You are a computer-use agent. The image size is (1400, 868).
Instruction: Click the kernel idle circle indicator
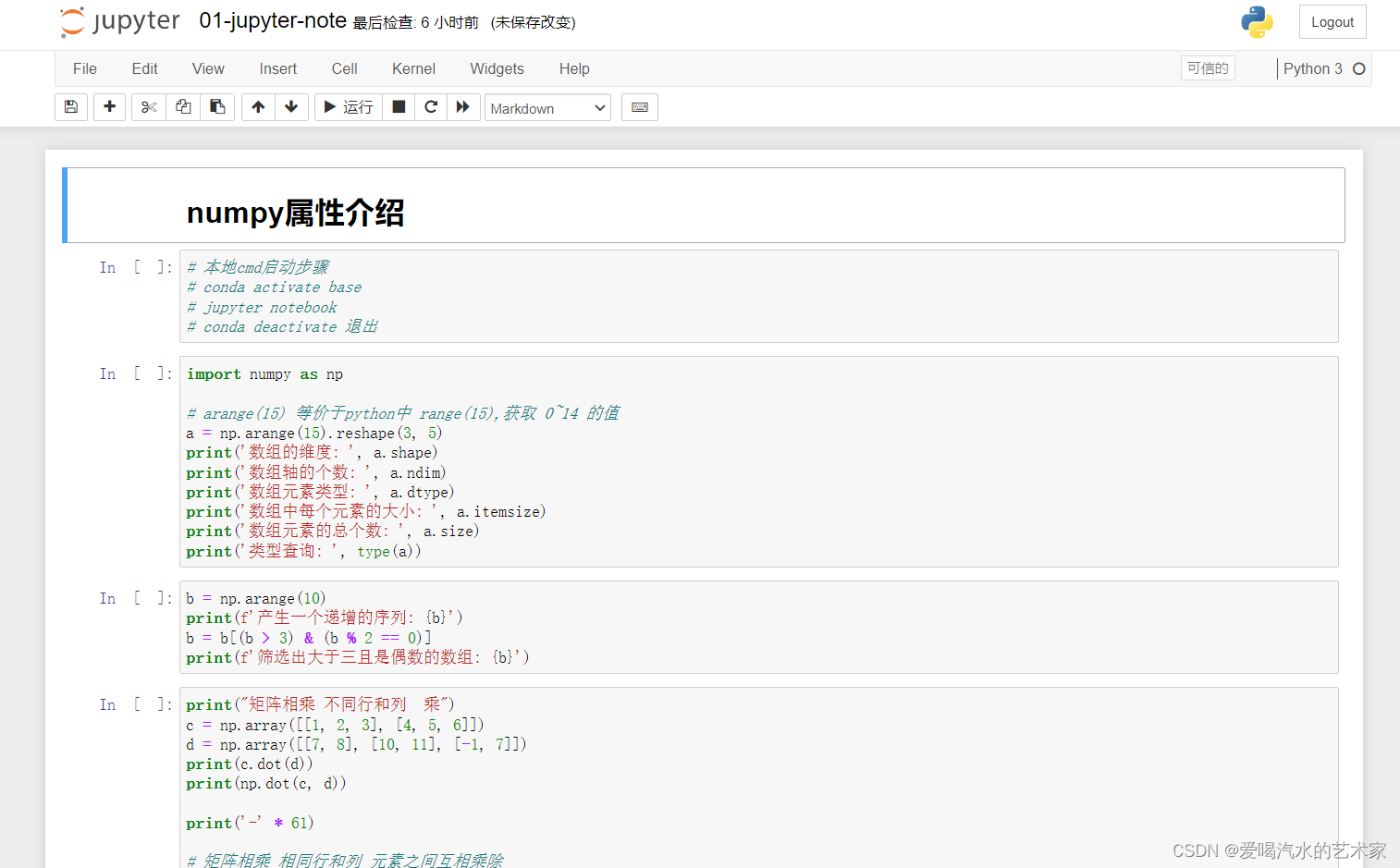[1359, 68]
